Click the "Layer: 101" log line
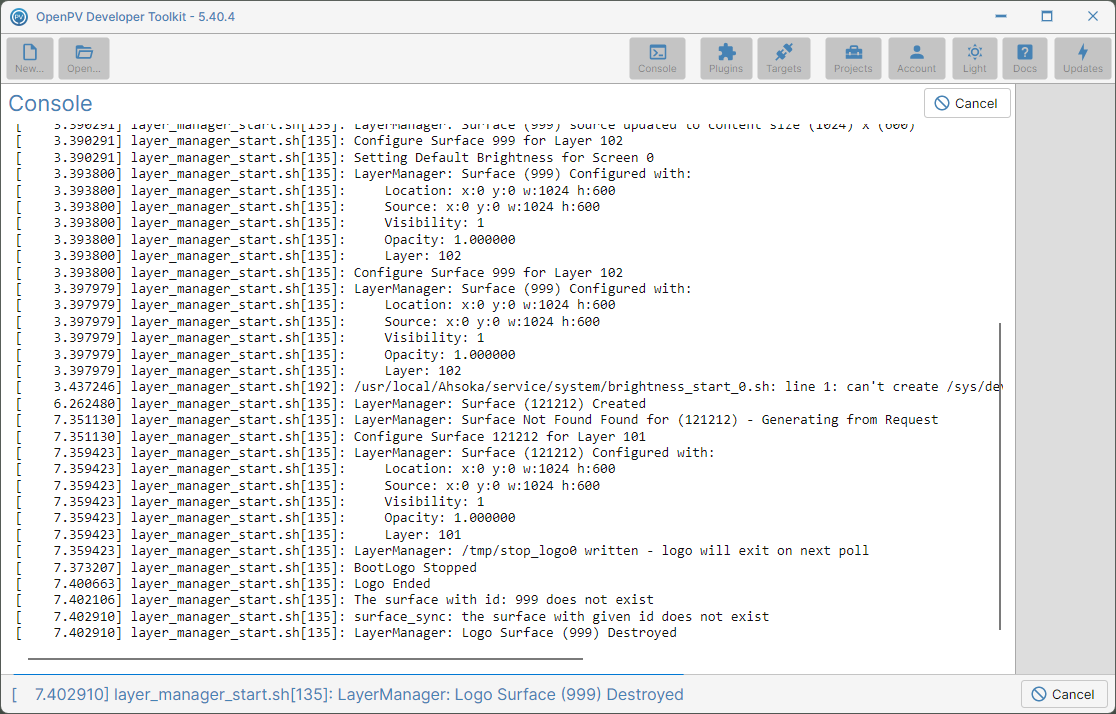The width and height of the screenshot is (1116, 714). click(238, 535)
